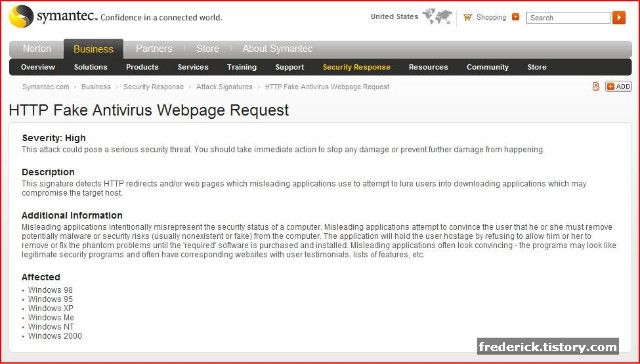
Task: Open Community menu item
Action: coord(487,67)
